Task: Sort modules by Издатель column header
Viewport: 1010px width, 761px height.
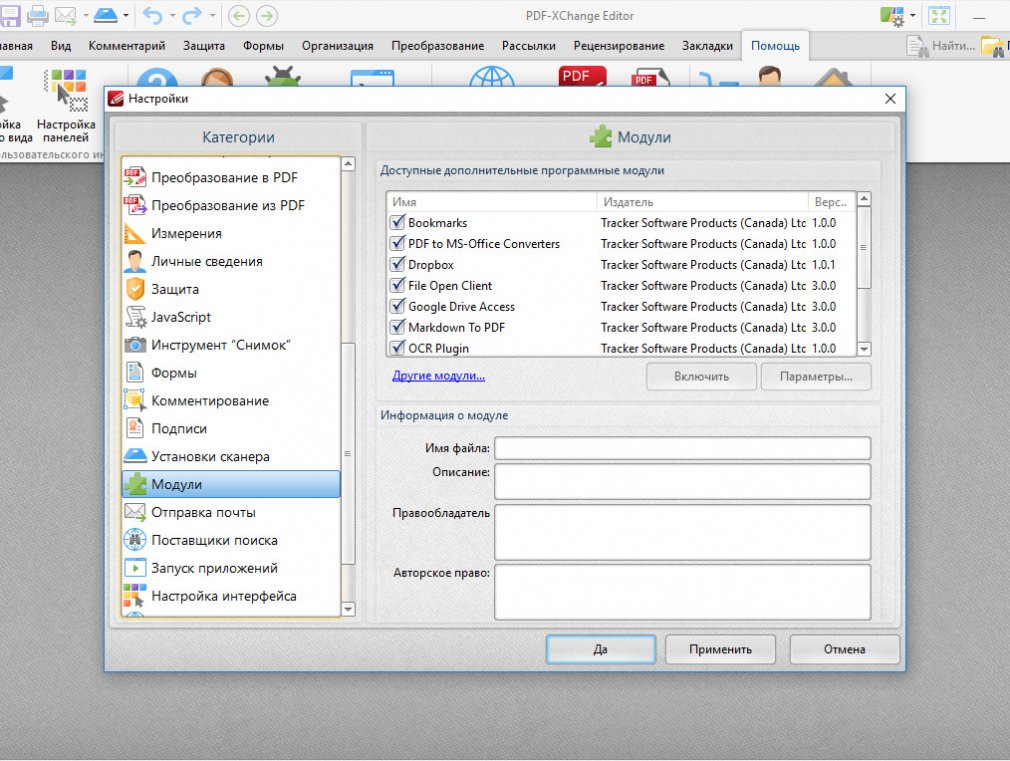Action: tap(702, 202)
